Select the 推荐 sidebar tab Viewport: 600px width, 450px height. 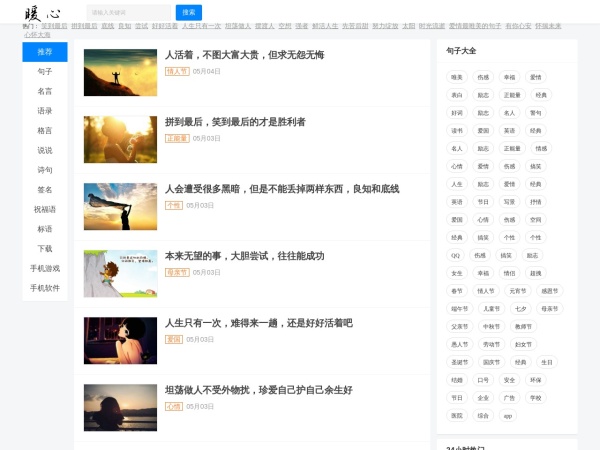pyautogui.click(x=45, y=52)
